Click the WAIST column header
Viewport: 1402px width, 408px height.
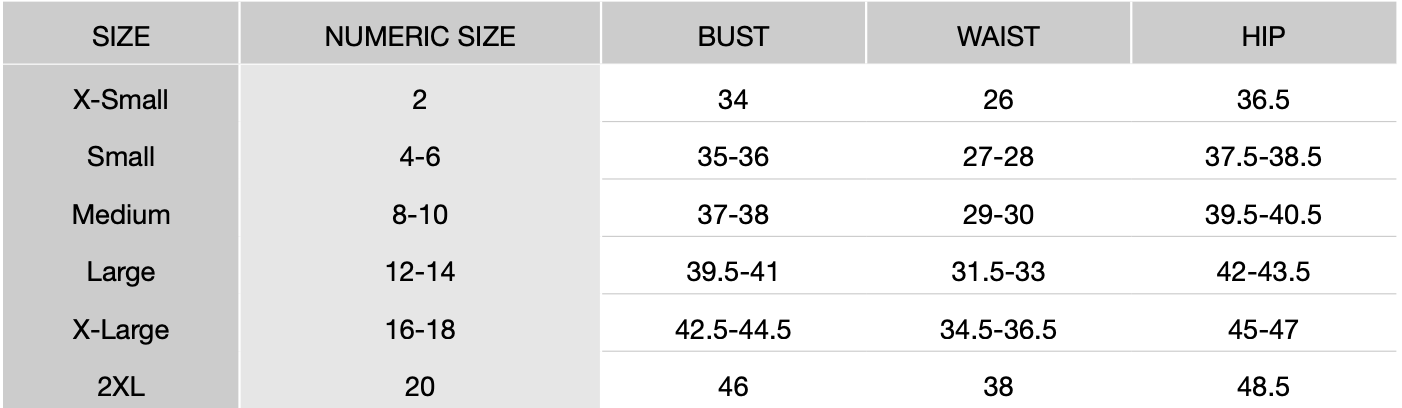[x=998, y=37]
